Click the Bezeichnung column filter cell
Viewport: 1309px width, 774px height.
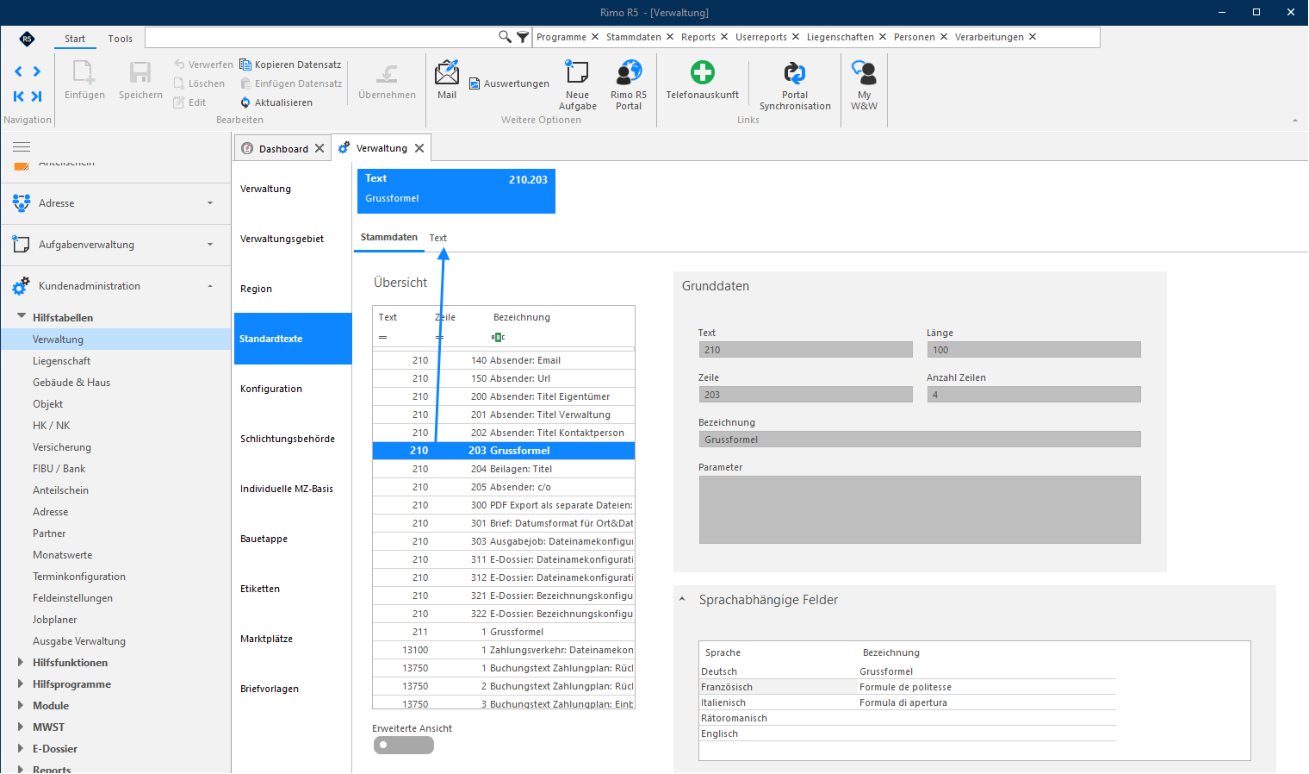coord(562,337)
